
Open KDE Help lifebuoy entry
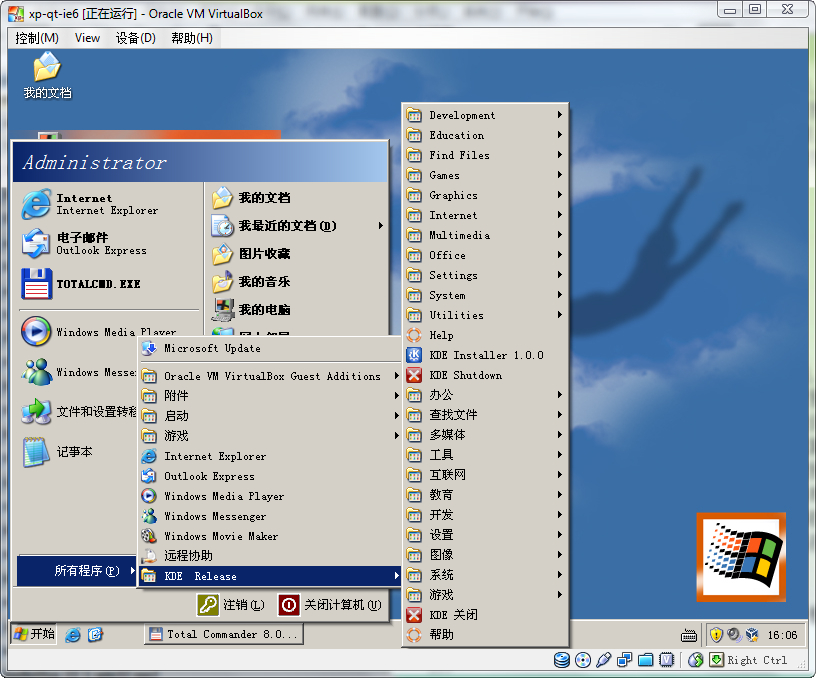coord(485,335)
